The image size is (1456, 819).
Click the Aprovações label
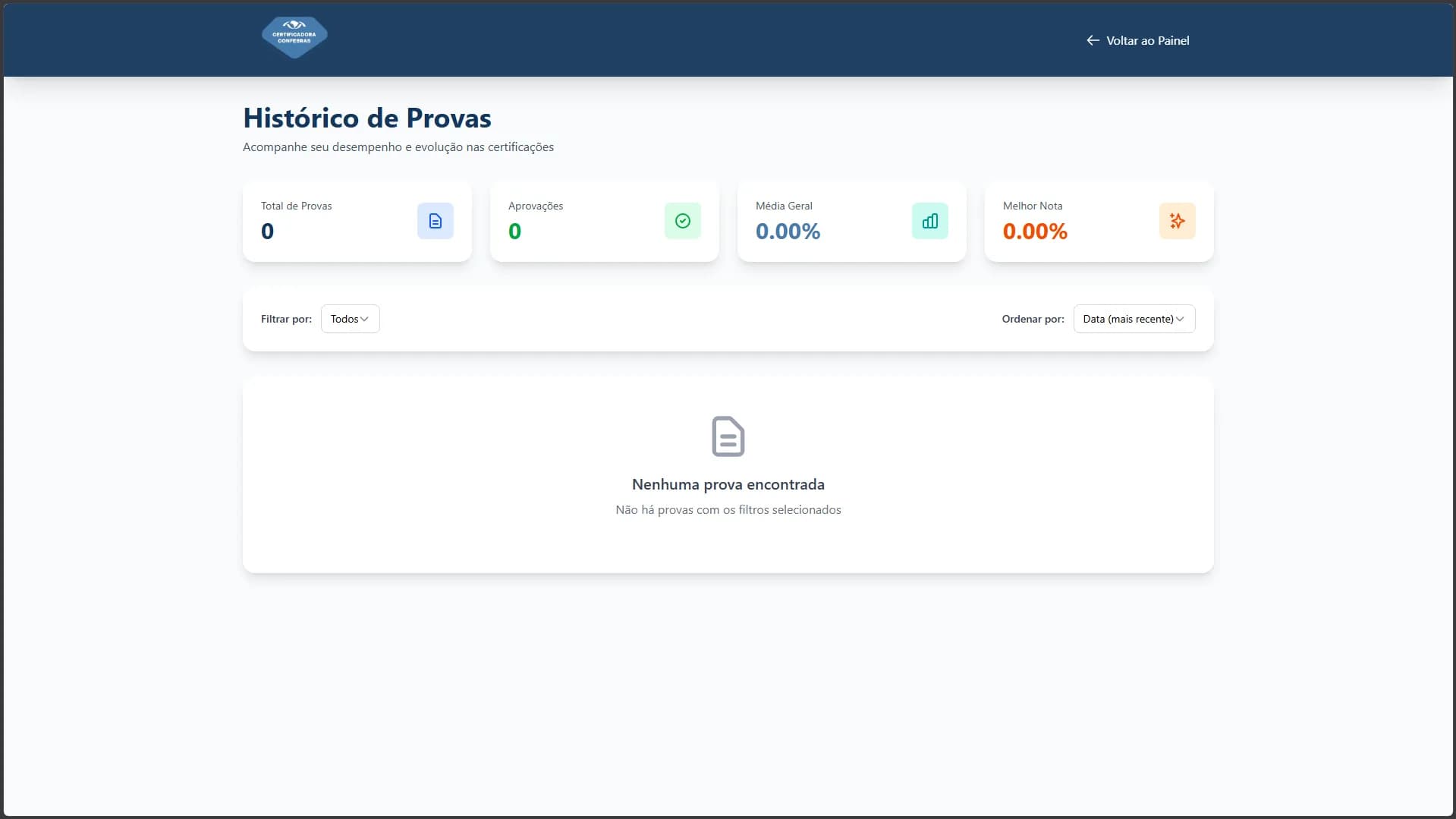coord(536,206)
